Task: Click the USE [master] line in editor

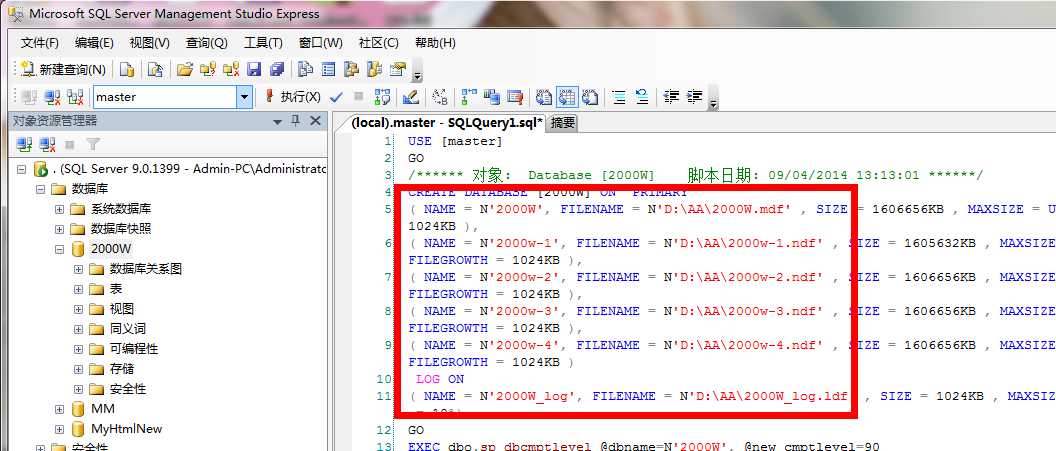Action: tap(455, 141)
